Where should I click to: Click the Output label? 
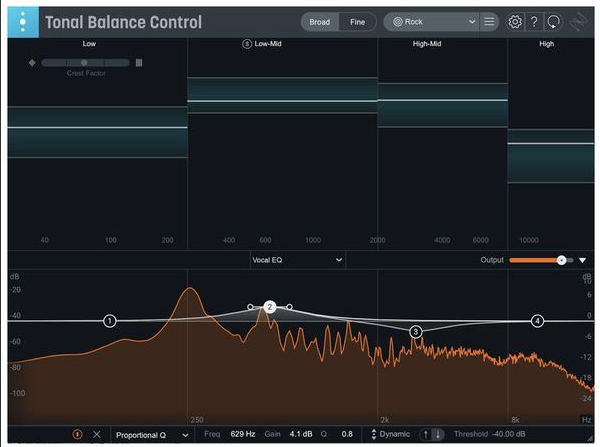pos(492,260)
